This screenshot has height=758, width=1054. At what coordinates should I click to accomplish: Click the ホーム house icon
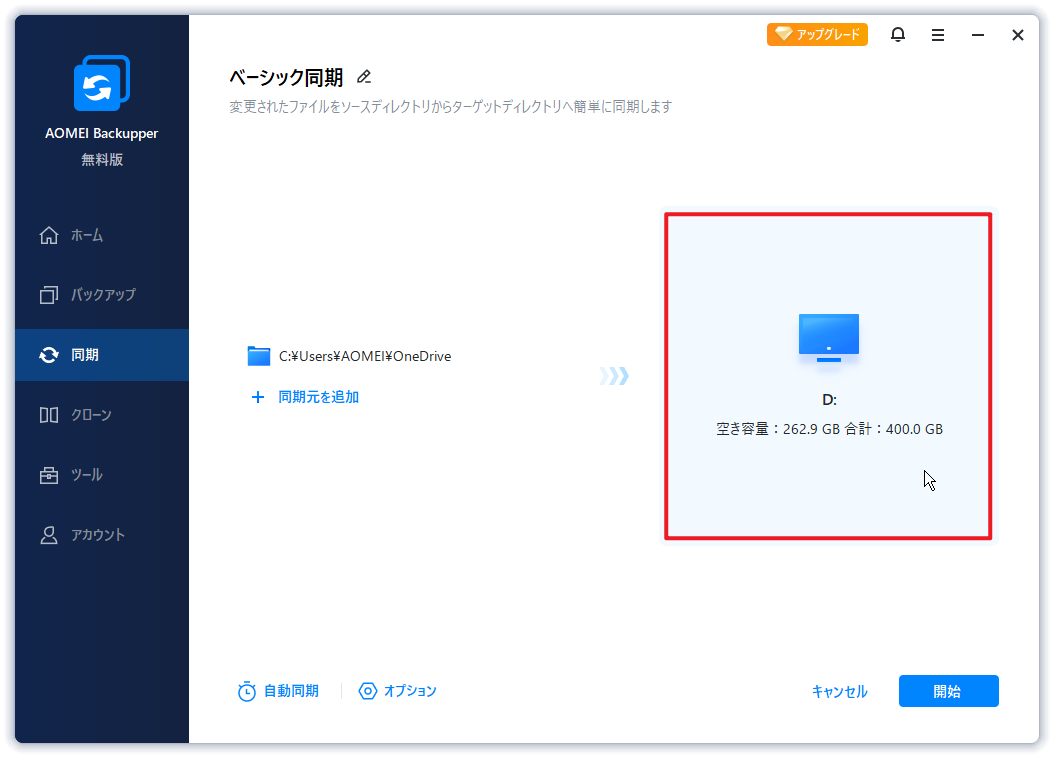pyautogui.click(x=48, y=235)
